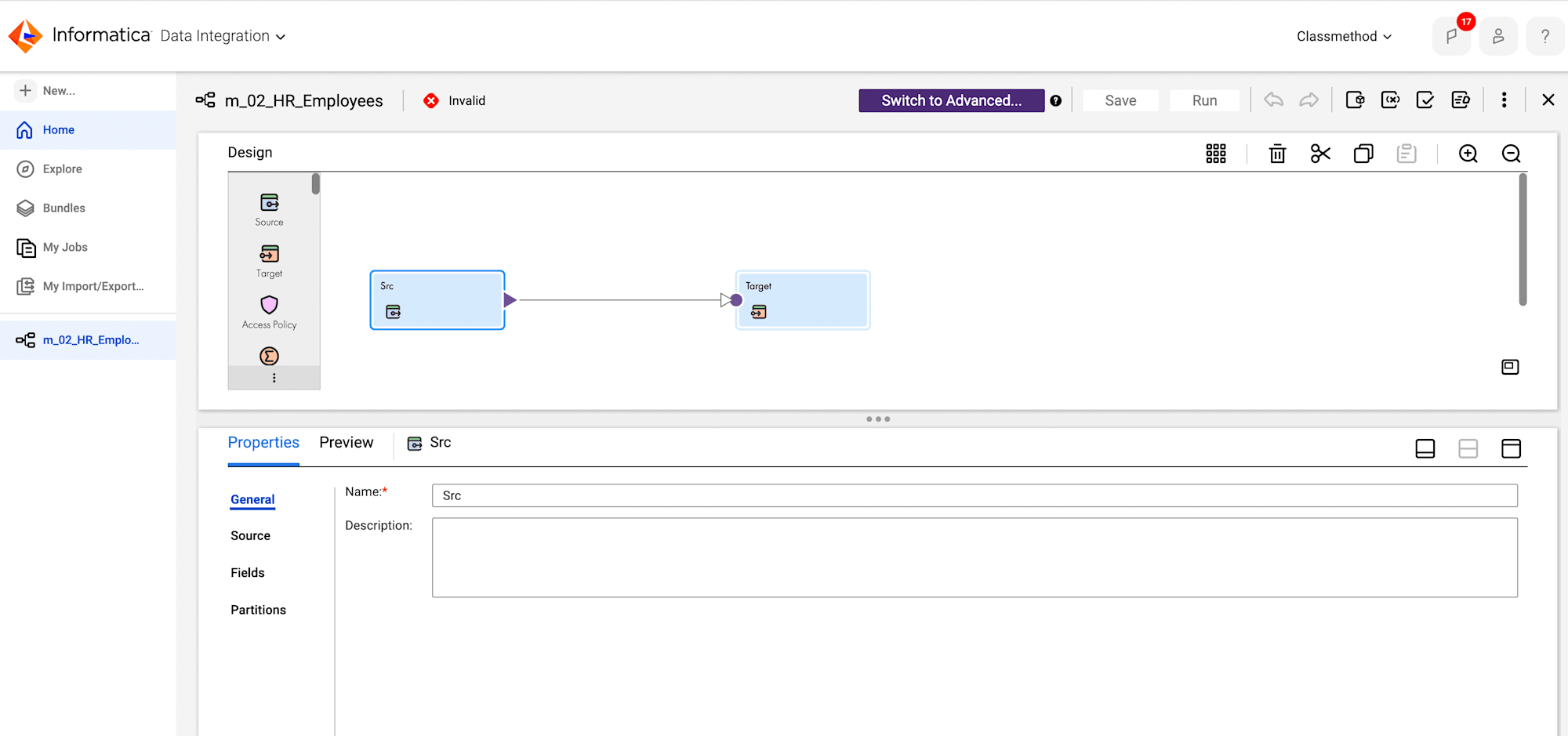Click the Src node output arrow port
The image size is (1568, 736).
[510, 300]
